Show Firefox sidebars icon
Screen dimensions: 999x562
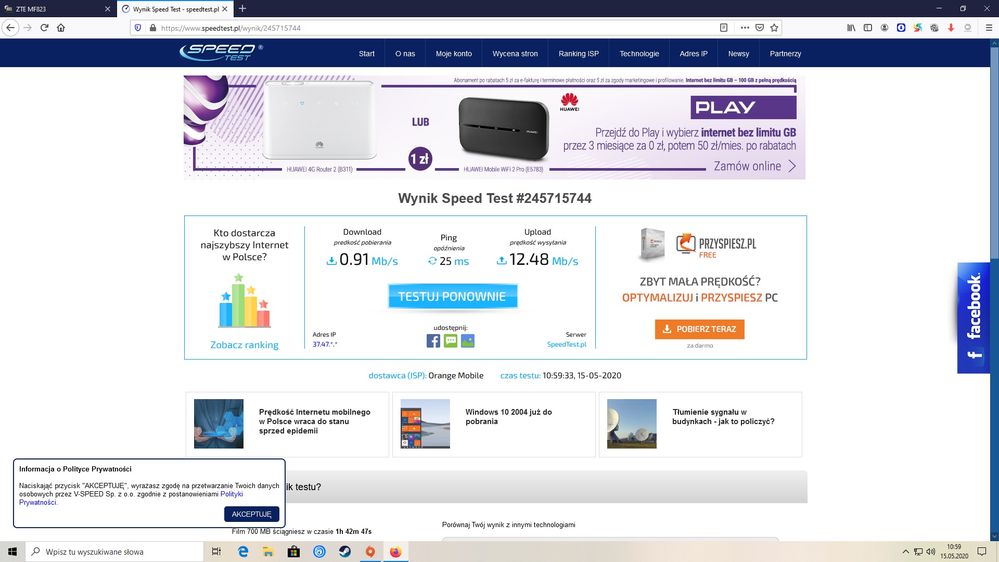[x=868, y=28]
